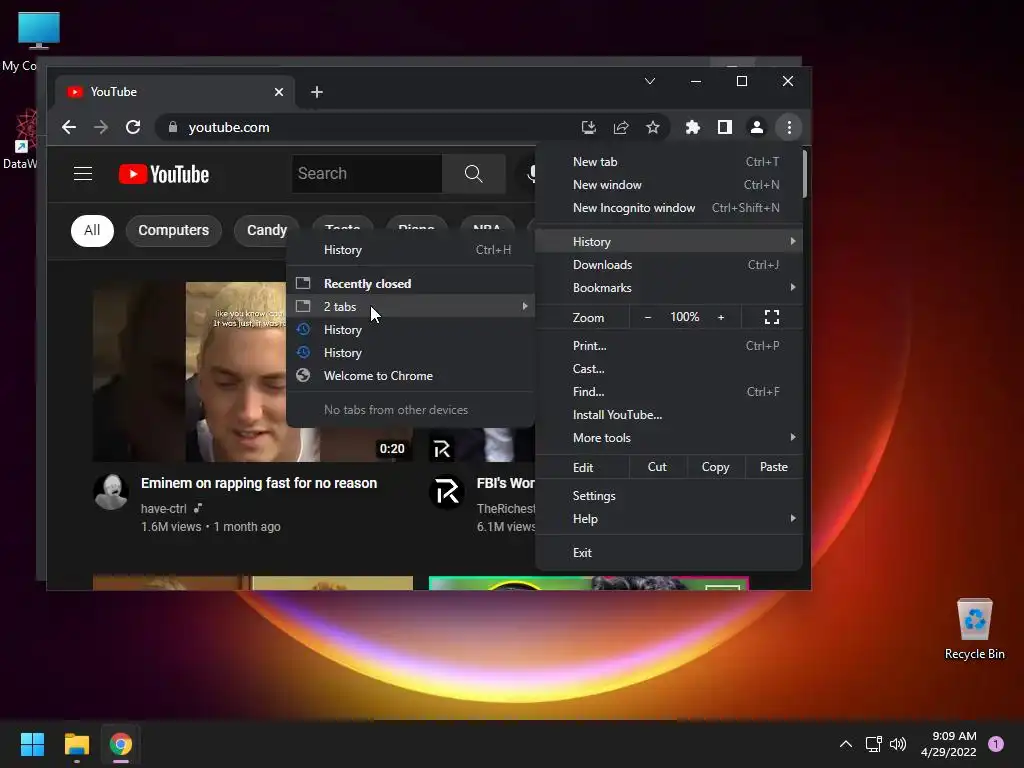Reopen Welcome to Chrome recently closed tab

410,376
